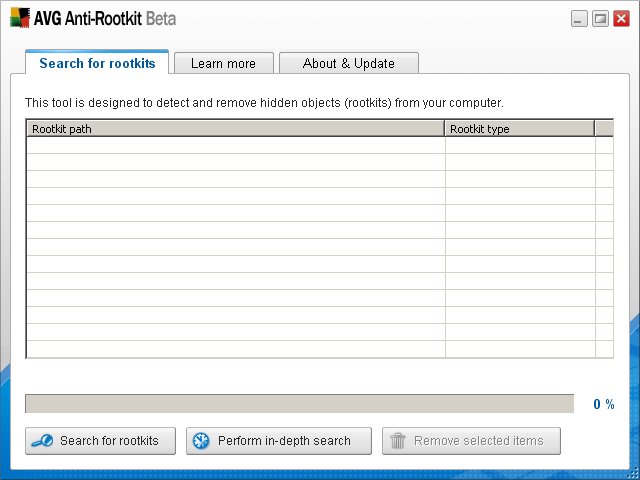Viewport: 640px width, 480px height.
Task: Switch to the Learn more tab
Action: coord(224,63)
